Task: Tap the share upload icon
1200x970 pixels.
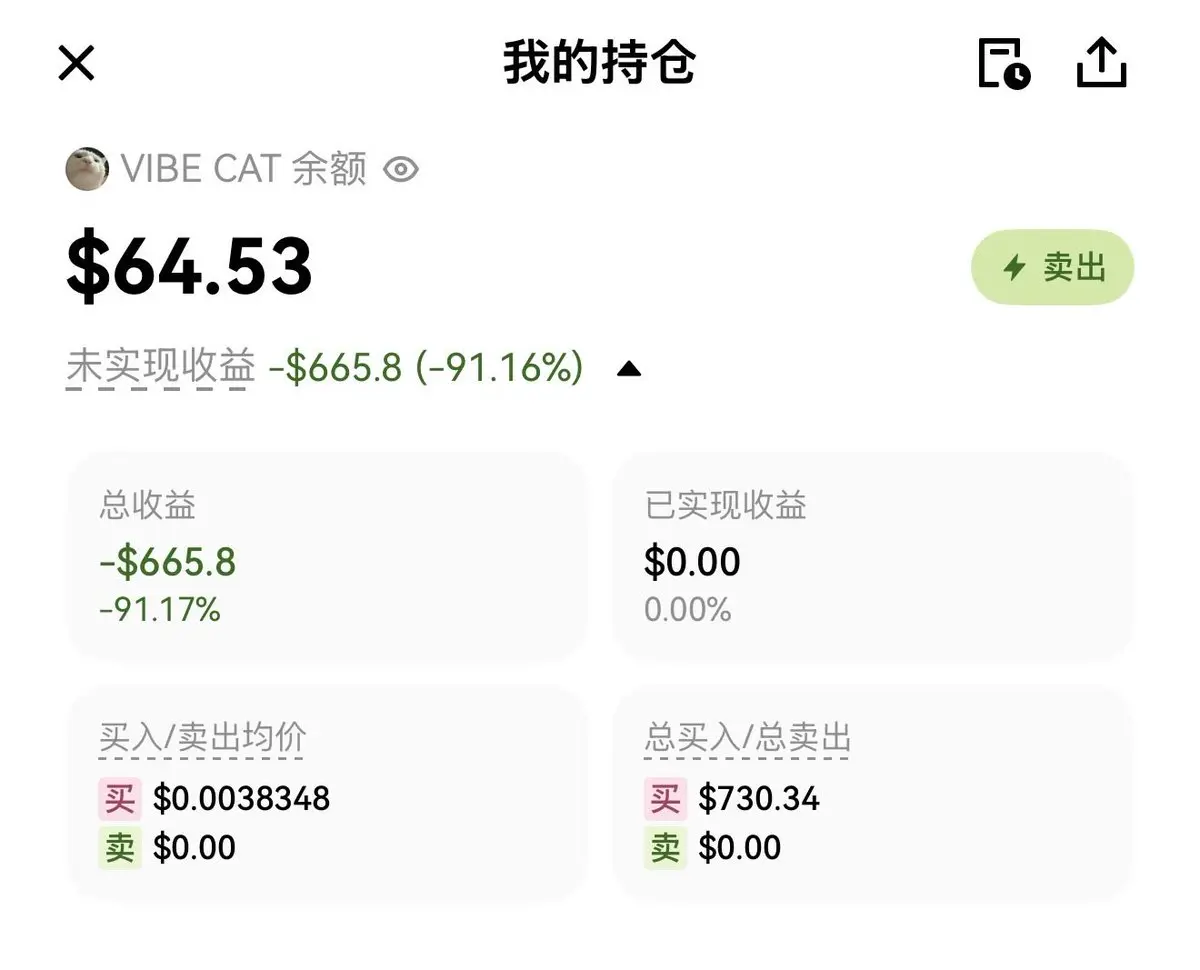Action: point(1102,63)
